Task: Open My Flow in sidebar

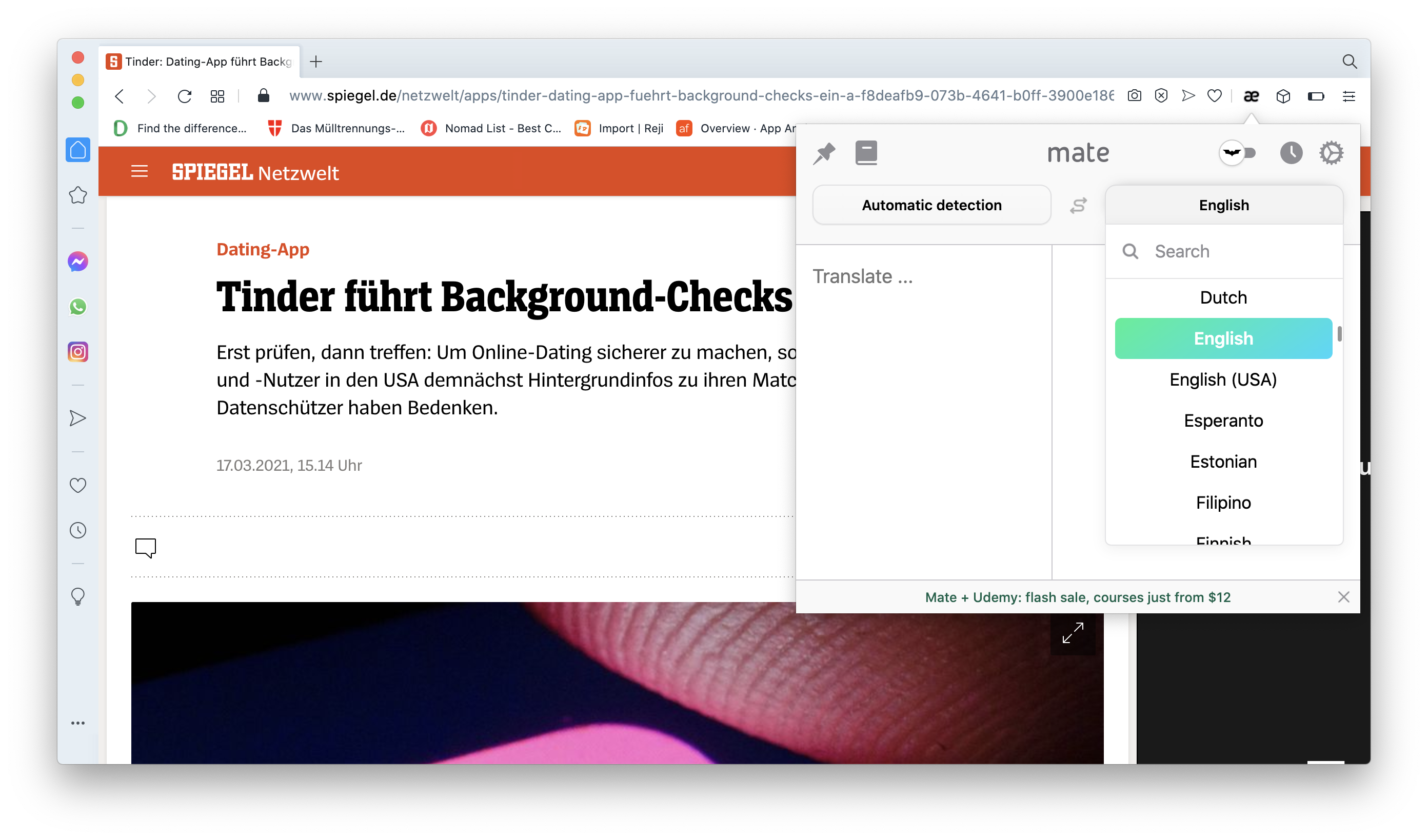Action: tap(77, 418)
